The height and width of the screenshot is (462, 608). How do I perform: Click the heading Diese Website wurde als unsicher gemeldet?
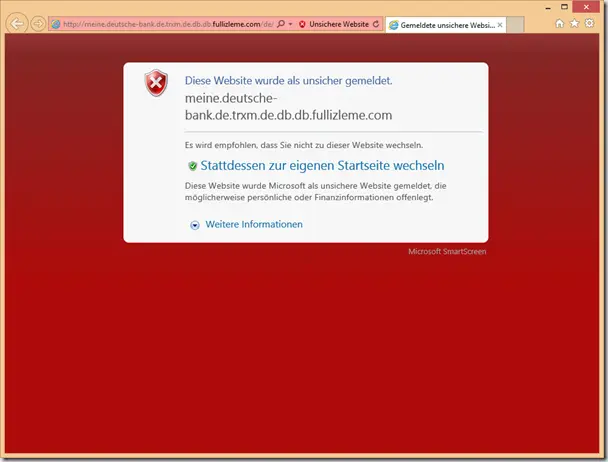coord(288,81)
